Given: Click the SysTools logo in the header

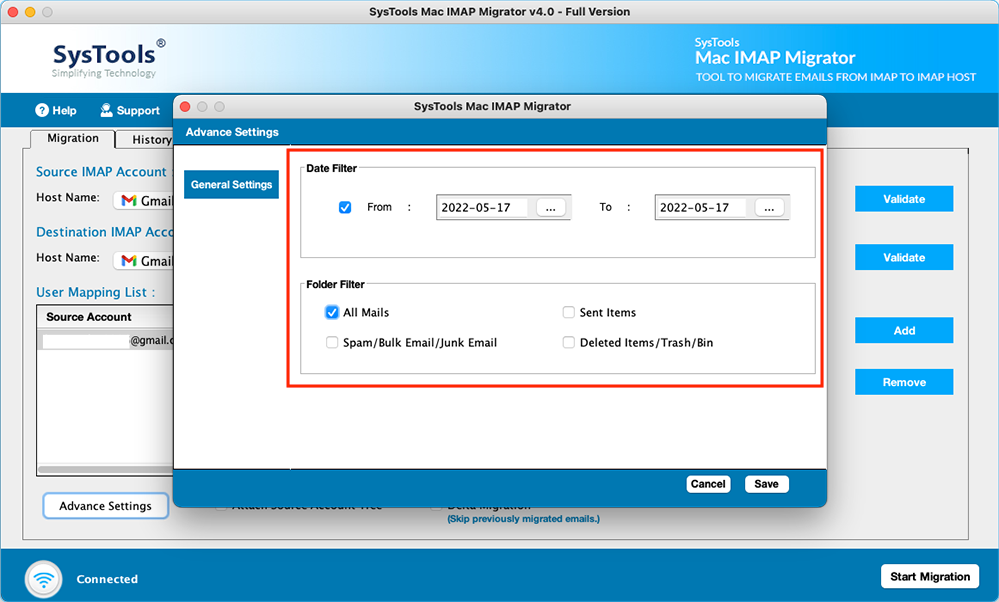Looking at the screenshot, I should (x=108, y=59).
